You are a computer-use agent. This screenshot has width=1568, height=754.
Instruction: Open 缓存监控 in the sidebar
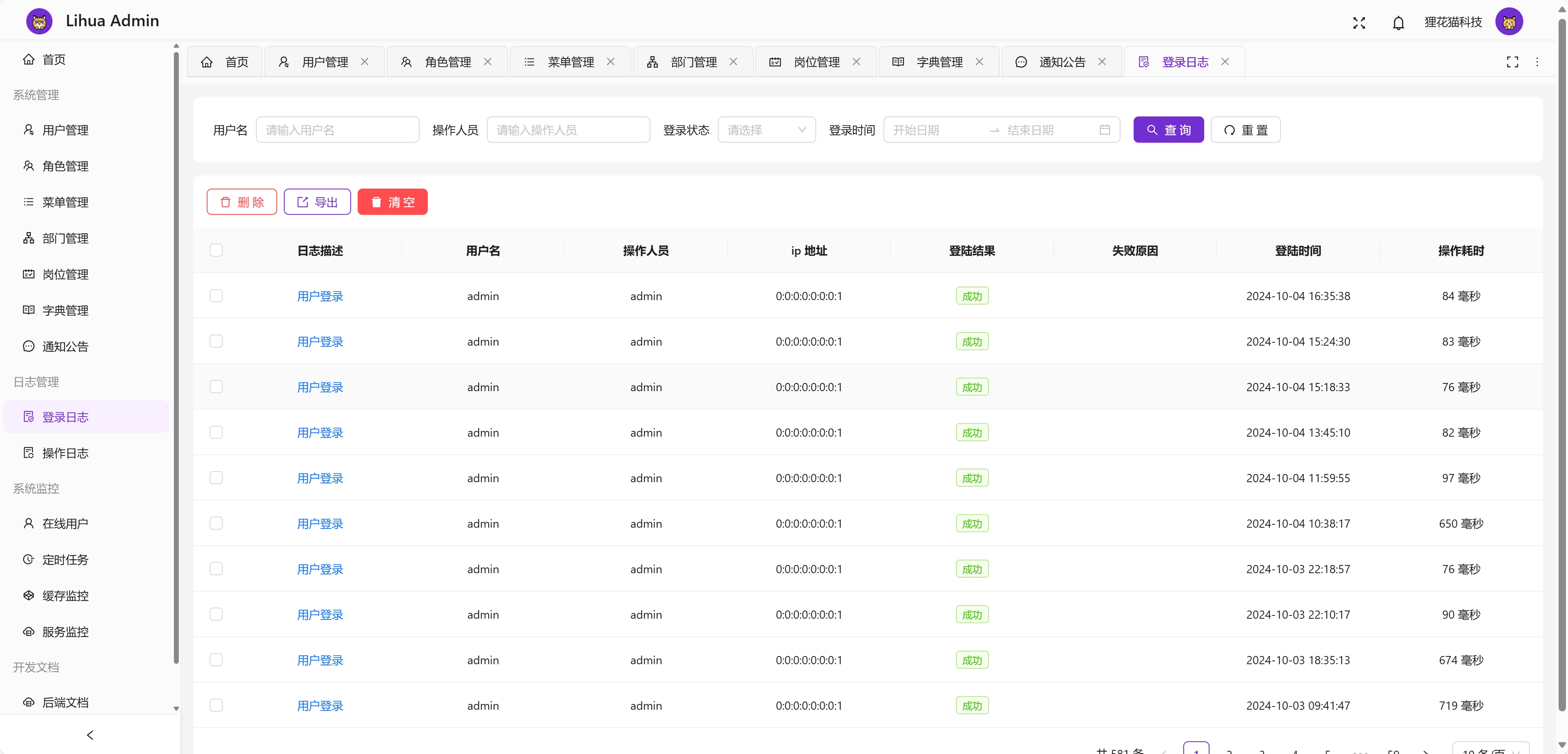tap(87, 596)
